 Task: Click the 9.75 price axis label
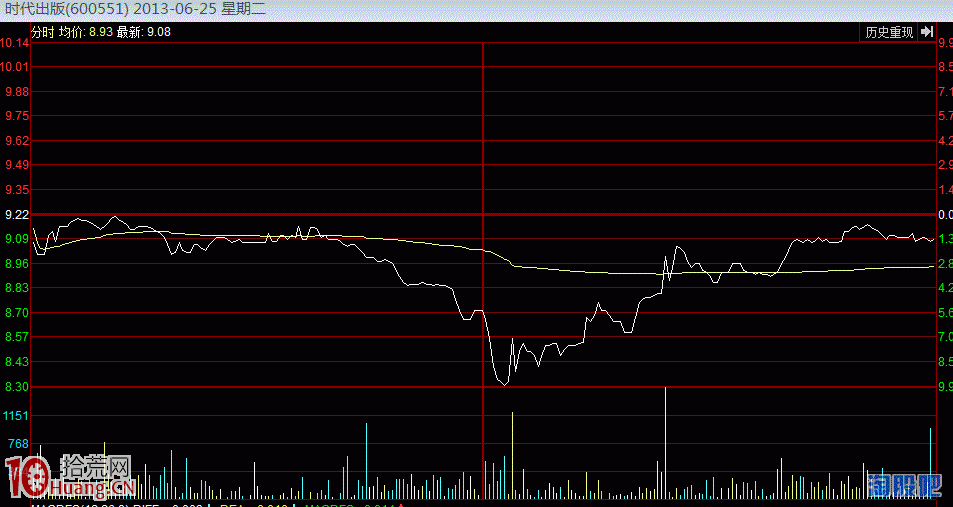(15, 116)
